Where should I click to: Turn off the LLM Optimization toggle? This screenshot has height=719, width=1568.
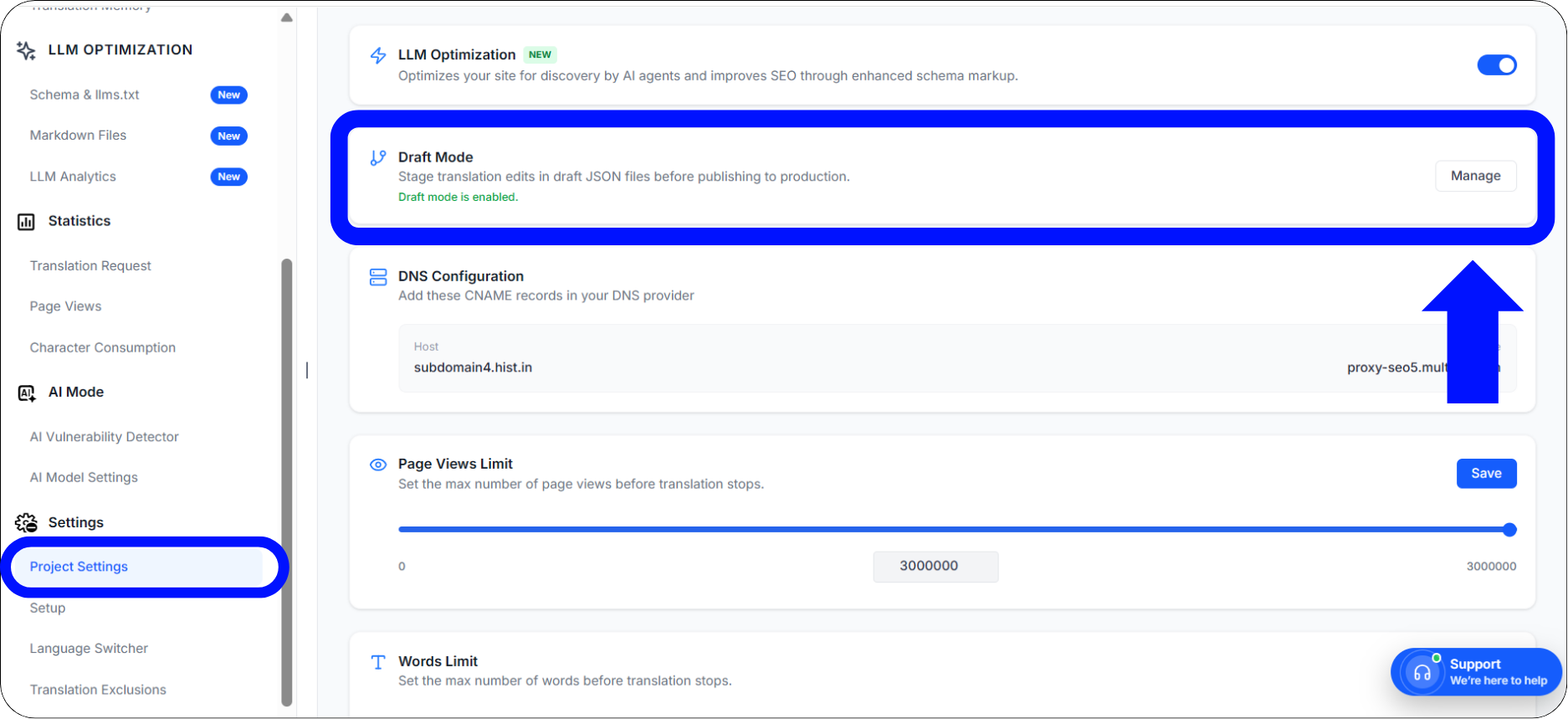coord(1497,65)
